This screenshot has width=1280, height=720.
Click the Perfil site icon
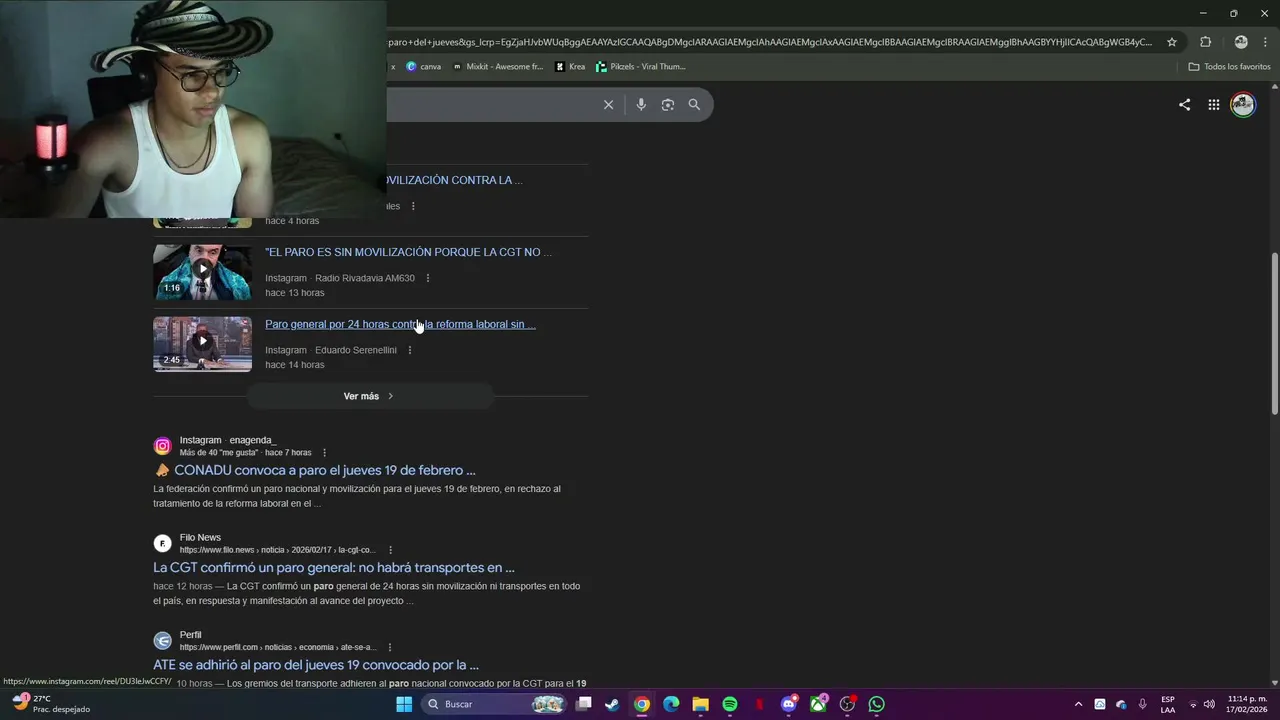[x=162, y=641]
